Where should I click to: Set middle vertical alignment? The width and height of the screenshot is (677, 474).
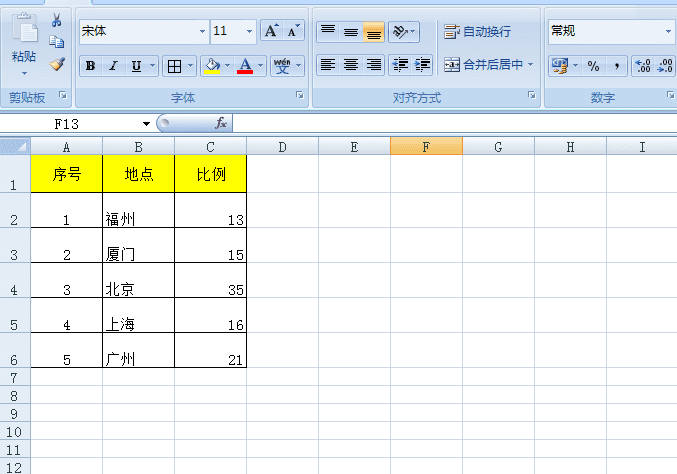click(351, 32)
